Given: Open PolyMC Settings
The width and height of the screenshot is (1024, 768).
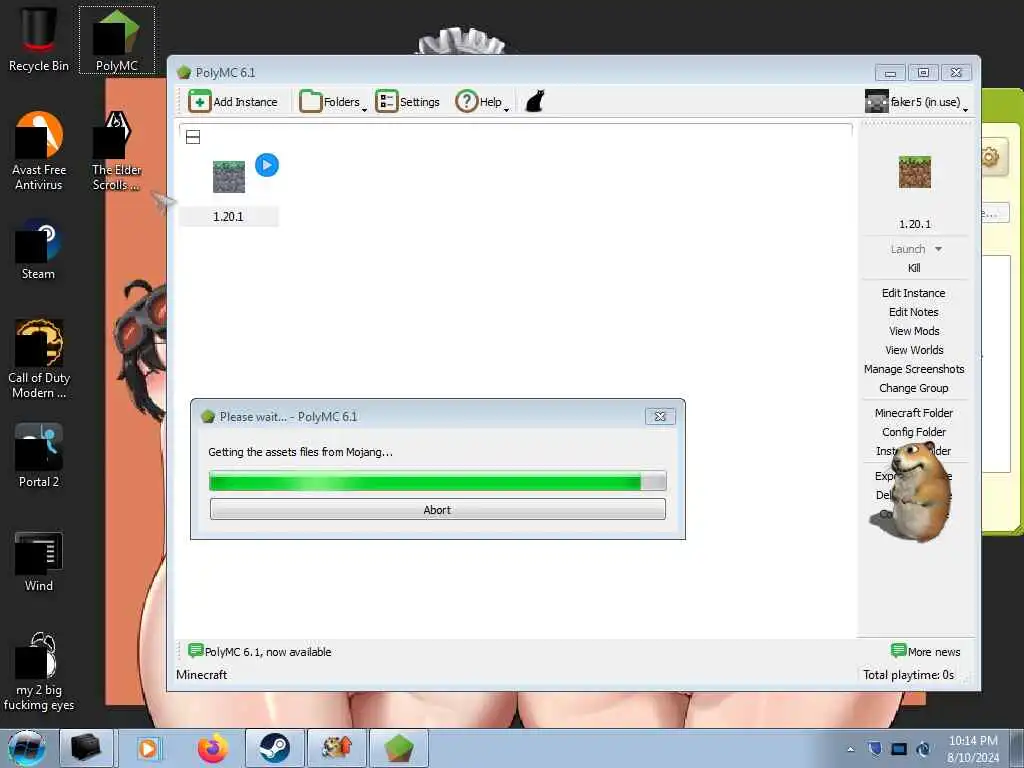Looking at the screenshot, I should click(408, 102).
